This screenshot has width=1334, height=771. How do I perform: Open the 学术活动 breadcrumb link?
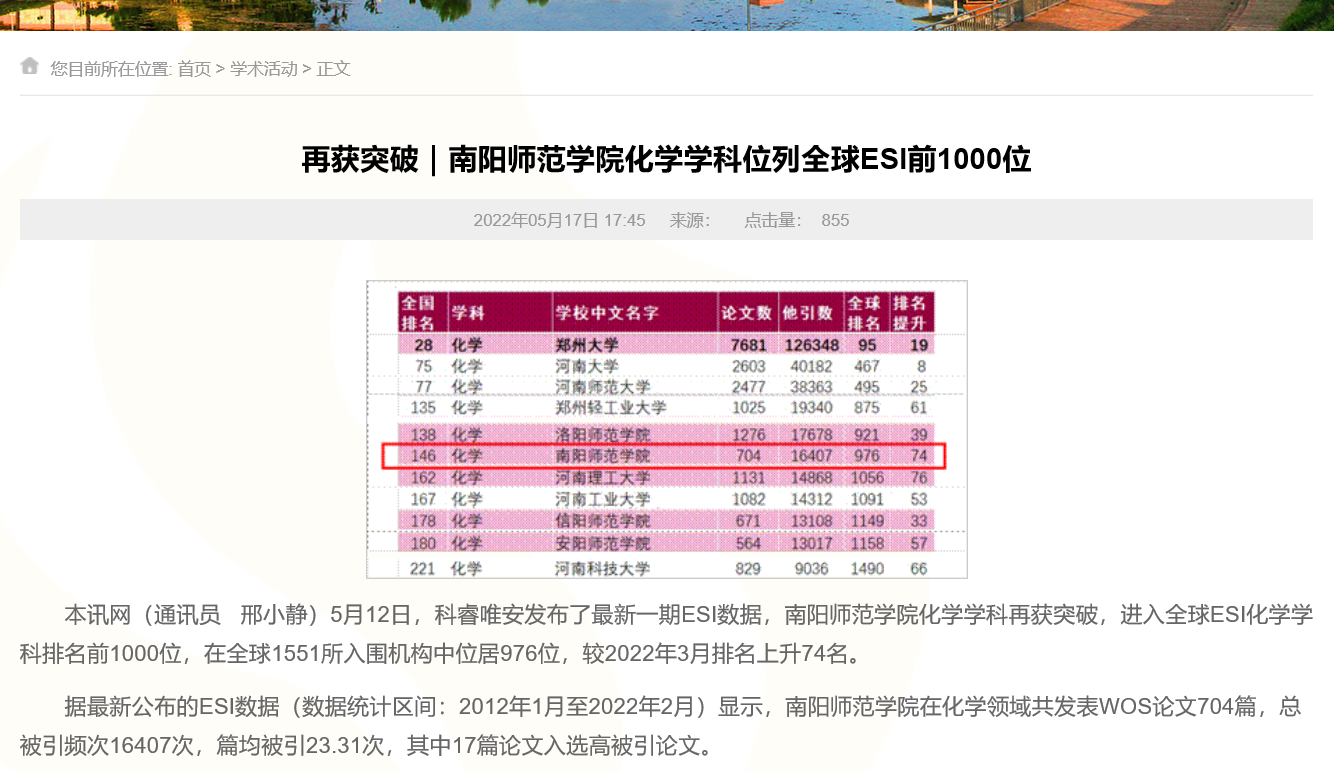264,69
